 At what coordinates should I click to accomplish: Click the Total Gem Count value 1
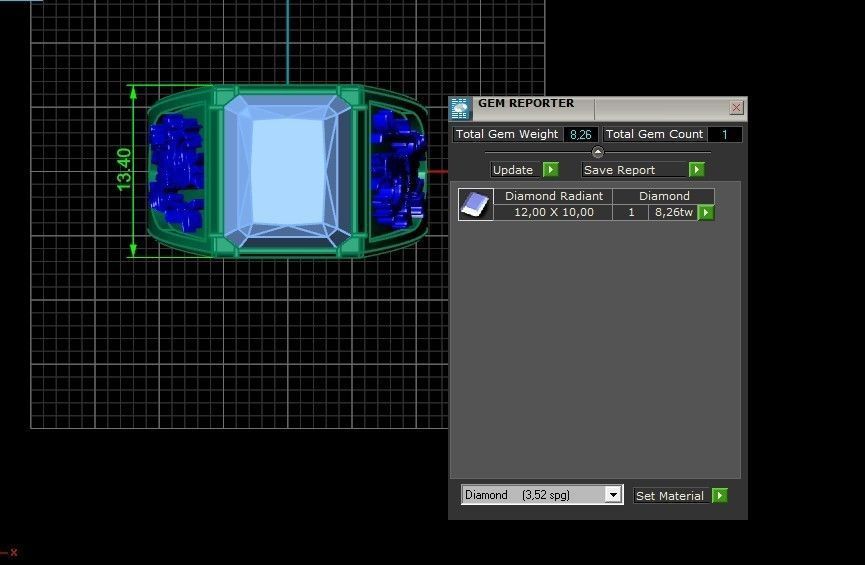[724, 135]
